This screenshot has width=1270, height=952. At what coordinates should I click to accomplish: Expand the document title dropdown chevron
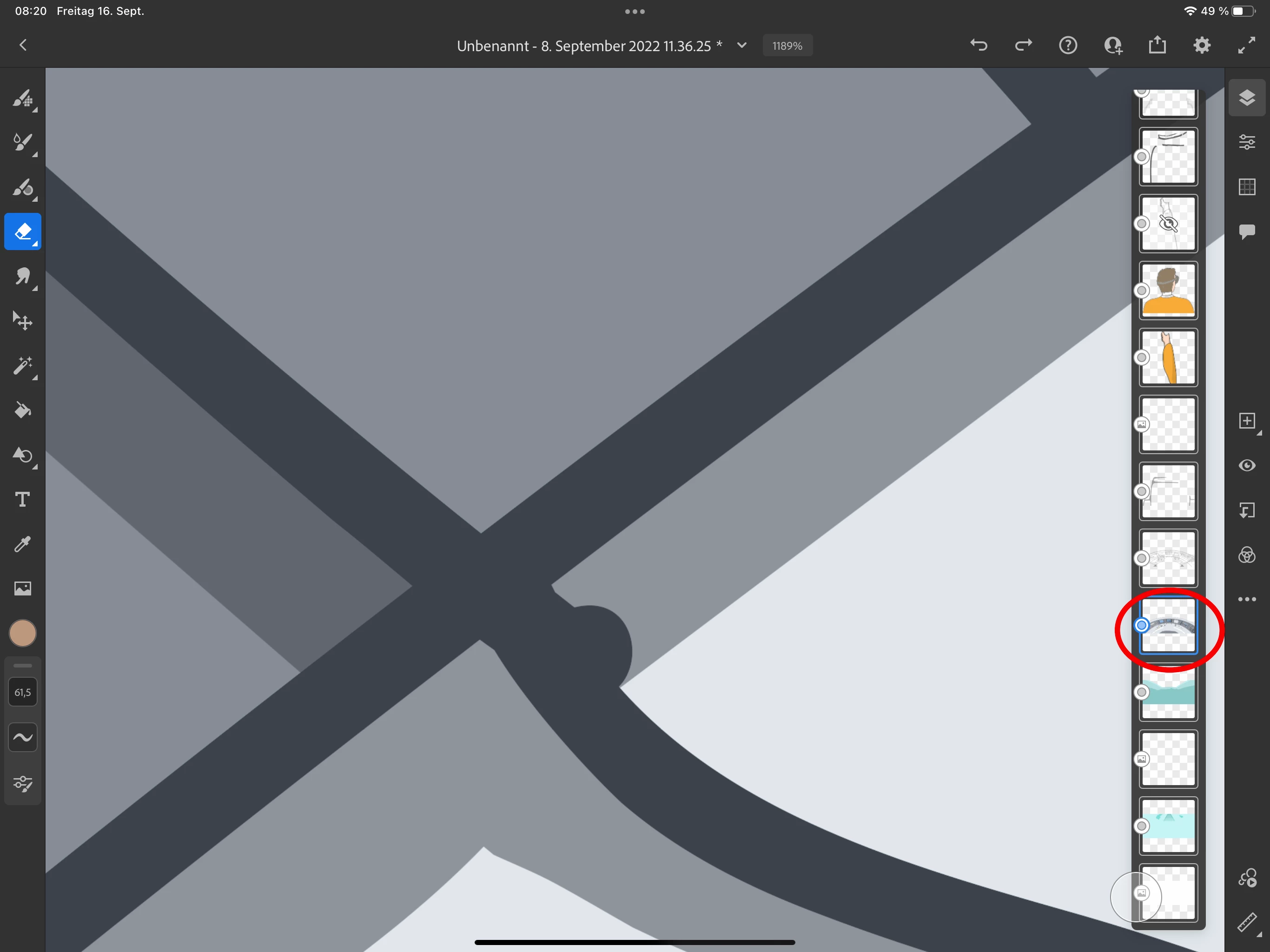click(x=742, y=46)
